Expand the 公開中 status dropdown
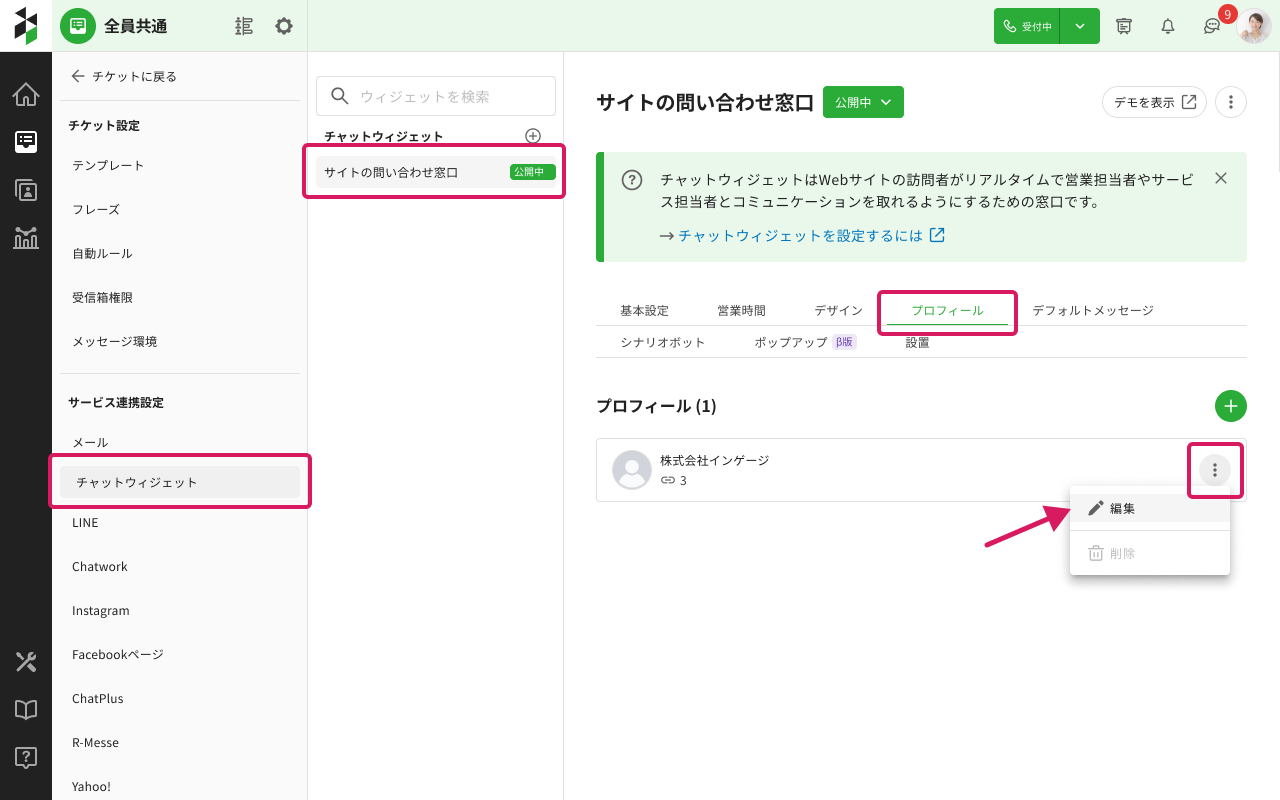This screenshot has width=1280, height=800. pyautogui.click(x=863, y=102)
